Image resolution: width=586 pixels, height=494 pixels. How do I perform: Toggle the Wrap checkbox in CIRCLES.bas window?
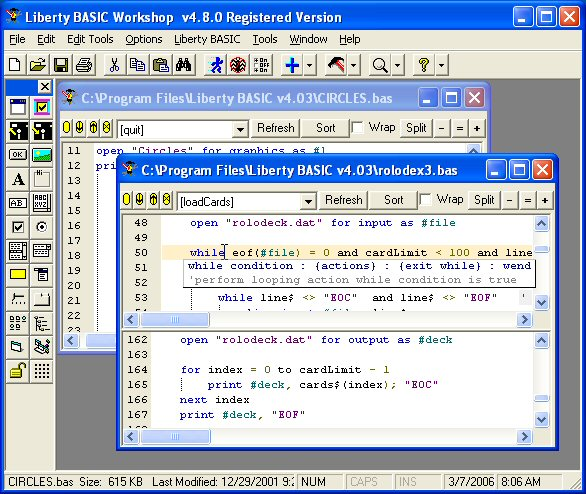pyautogui.click(x=358, y=128)
